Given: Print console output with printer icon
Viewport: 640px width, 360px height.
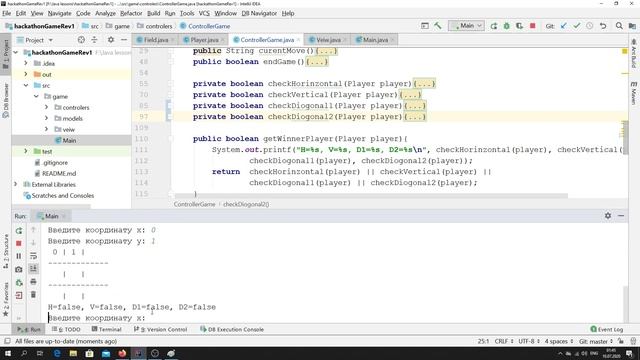Looking at the screenshot, I should [x=33, y=282].
